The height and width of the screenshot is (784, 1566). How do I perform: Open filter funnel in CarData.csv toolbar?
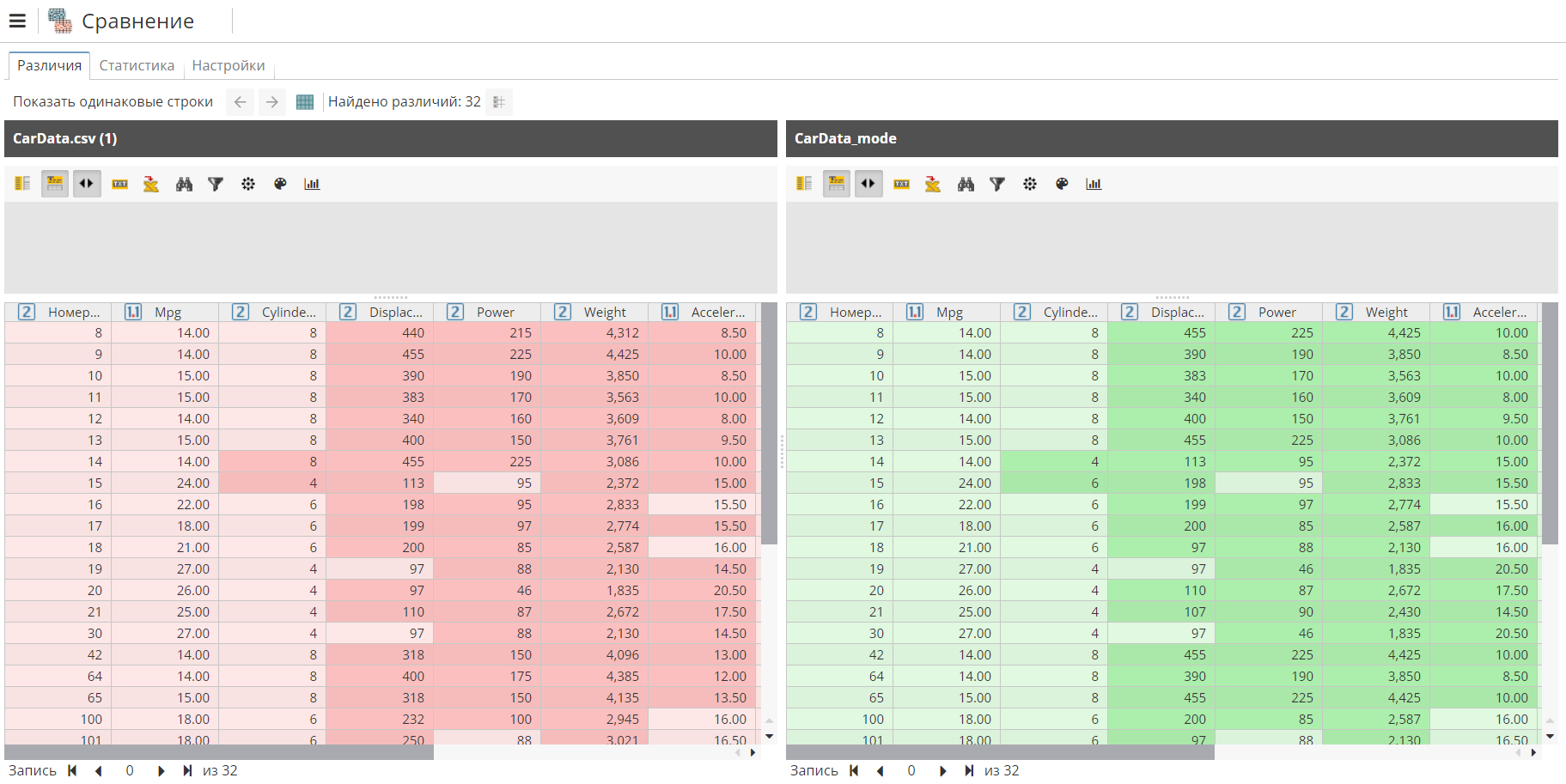[216, 184]
